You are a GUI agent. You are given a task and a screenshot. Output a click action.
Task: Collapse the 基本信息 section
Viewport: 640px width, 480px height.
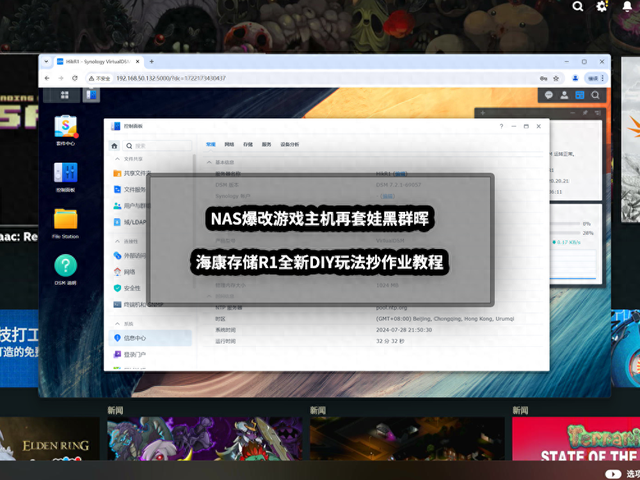tap(209, 162)
